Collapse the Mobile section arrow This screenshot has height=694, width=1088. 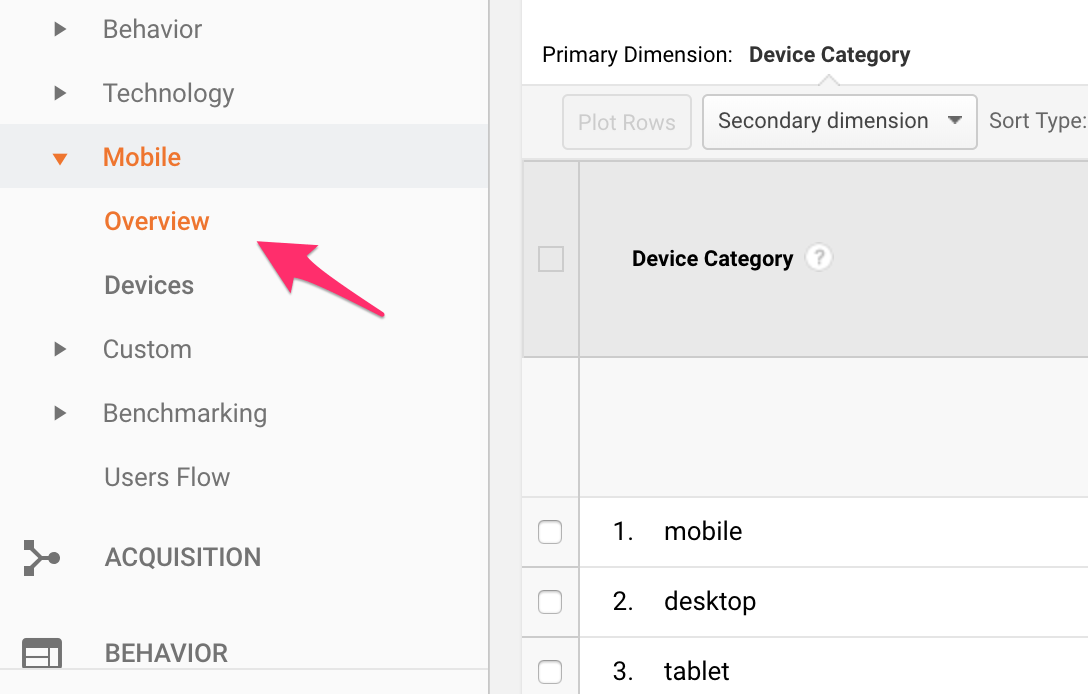click(x=60, y=158)
